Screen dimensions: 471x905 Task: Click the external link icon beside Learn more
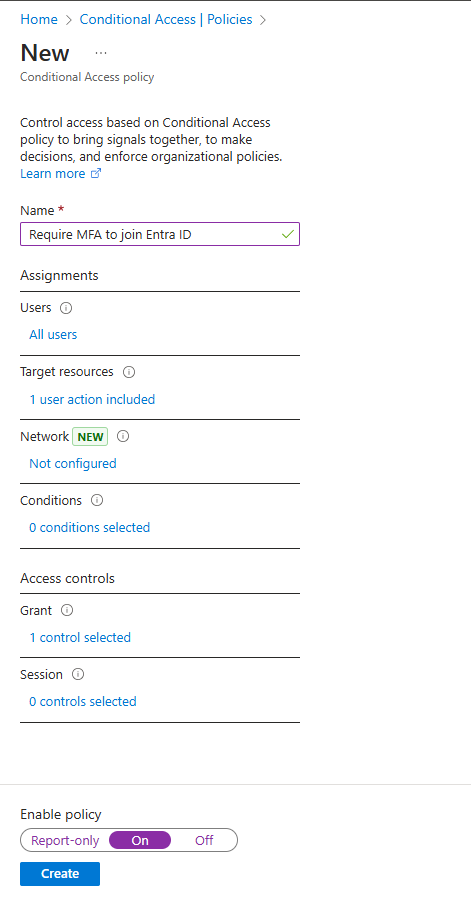coord(96,173)
